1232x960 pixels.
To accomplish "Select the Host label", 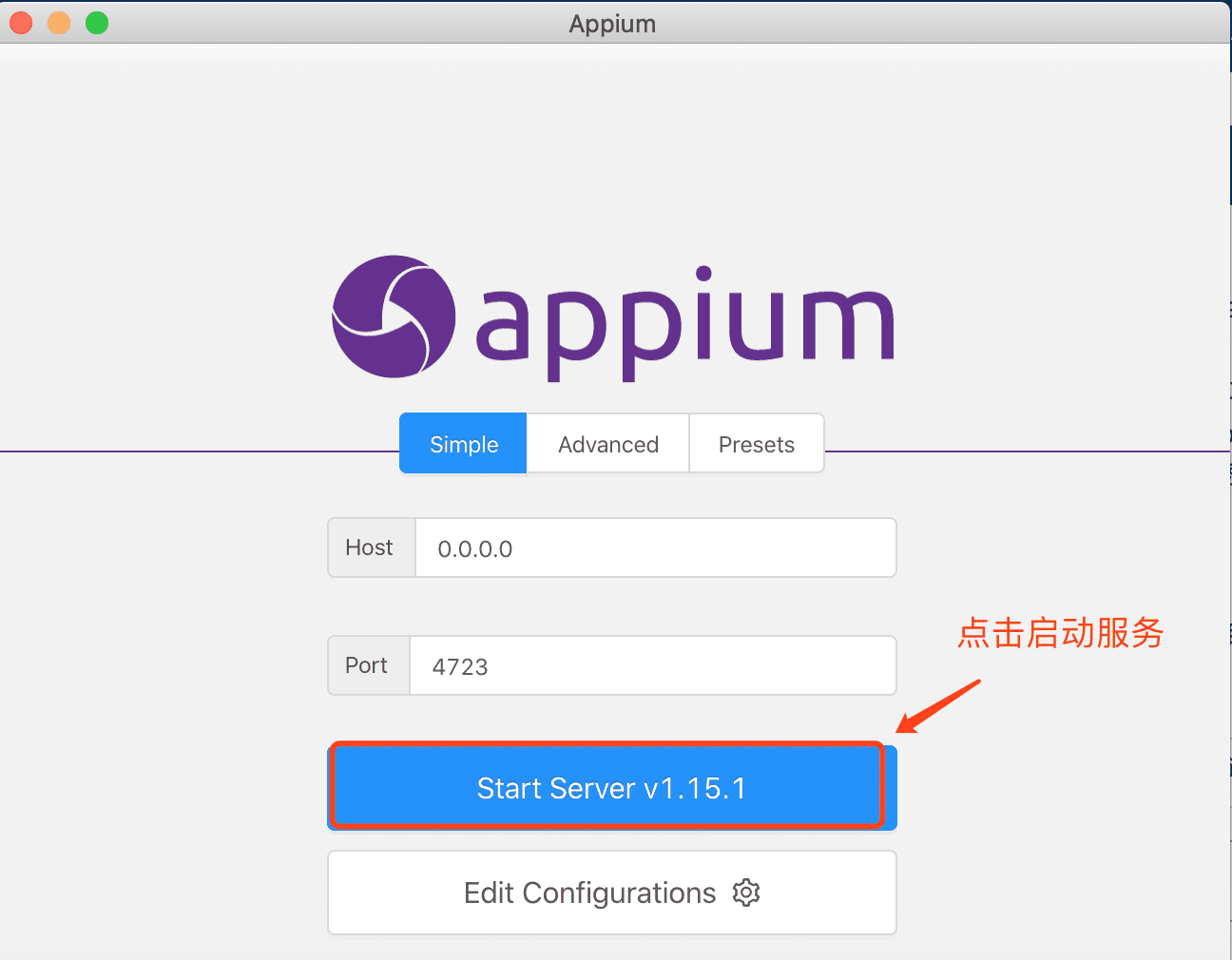I will coord(371,547).
